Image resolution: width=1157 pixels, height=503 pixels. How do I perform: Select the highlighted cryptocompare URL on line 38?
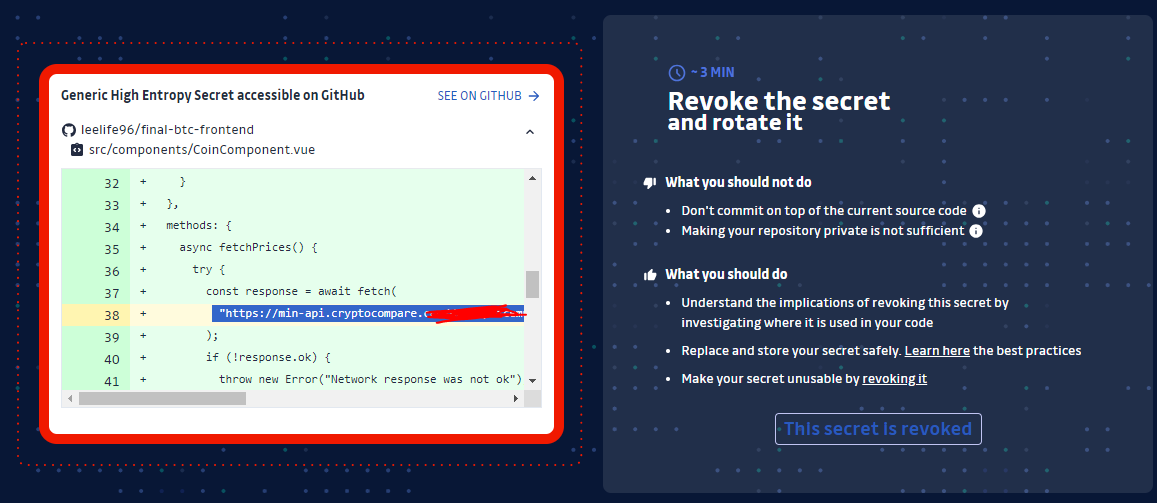point(368,313)
